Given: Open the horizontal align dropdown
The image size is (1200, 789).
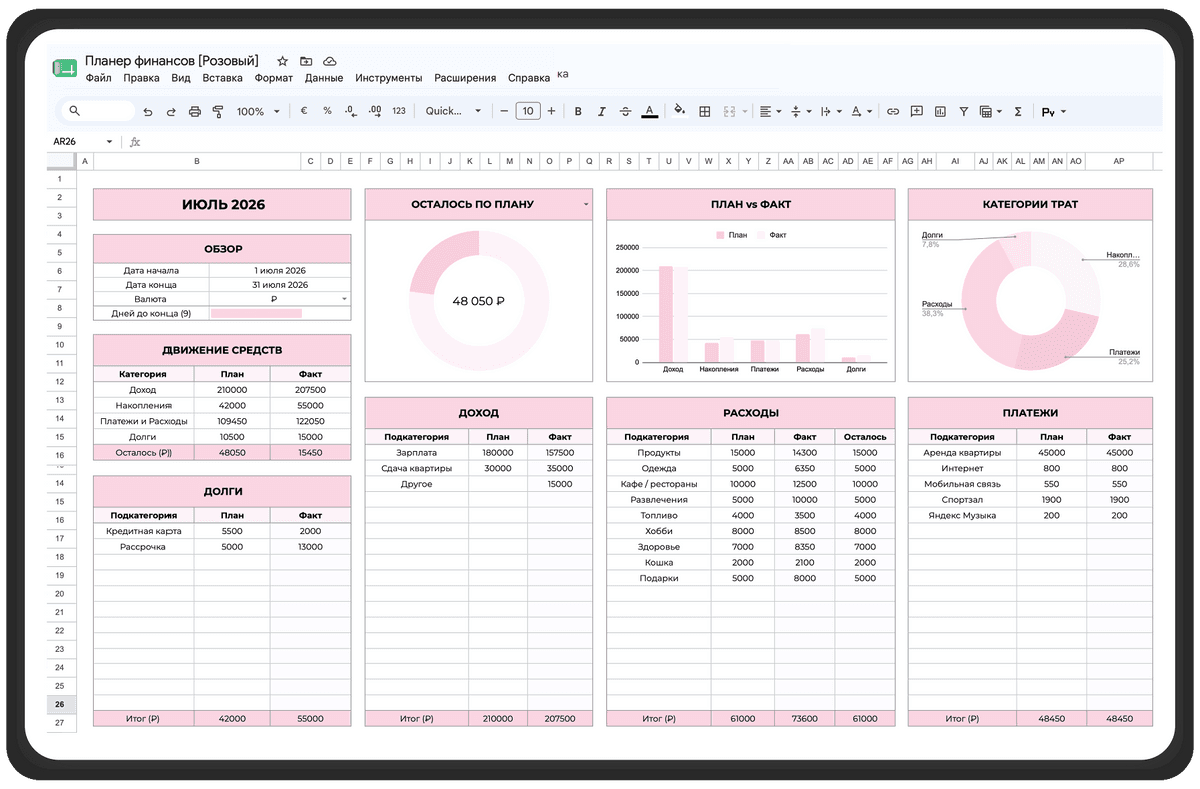Looking at the screenshot, I should click(x=770, y=112).
